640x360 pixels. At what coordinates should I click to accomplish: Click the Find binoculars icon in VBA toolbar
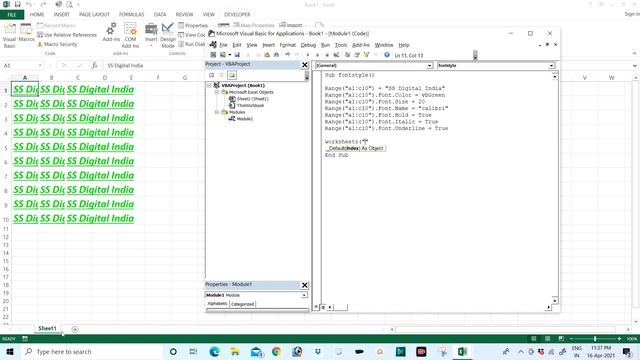276,55
